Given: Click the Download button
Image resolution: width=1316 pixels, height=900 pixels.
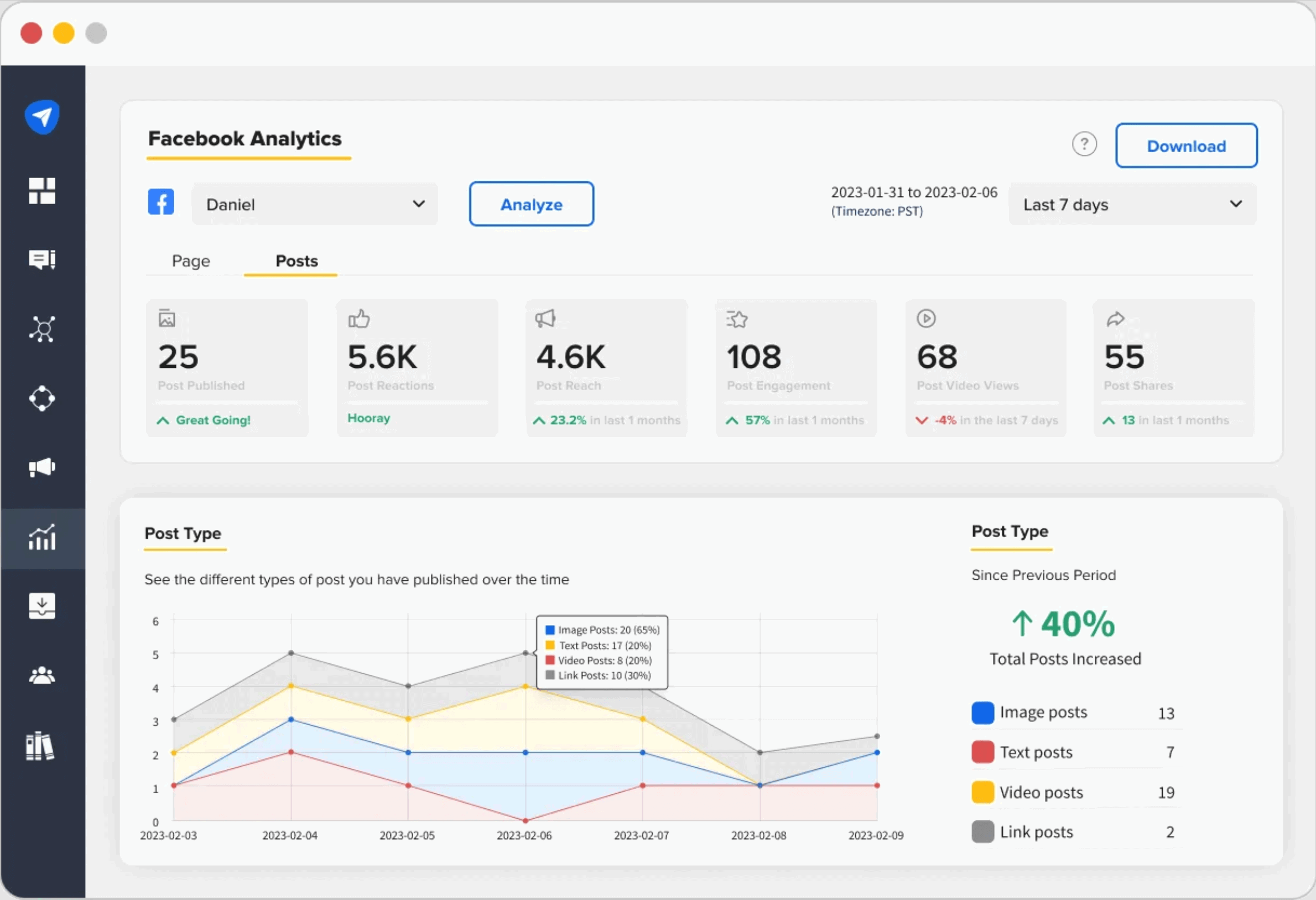Looking at the screenshot, I should (1186, 145).
